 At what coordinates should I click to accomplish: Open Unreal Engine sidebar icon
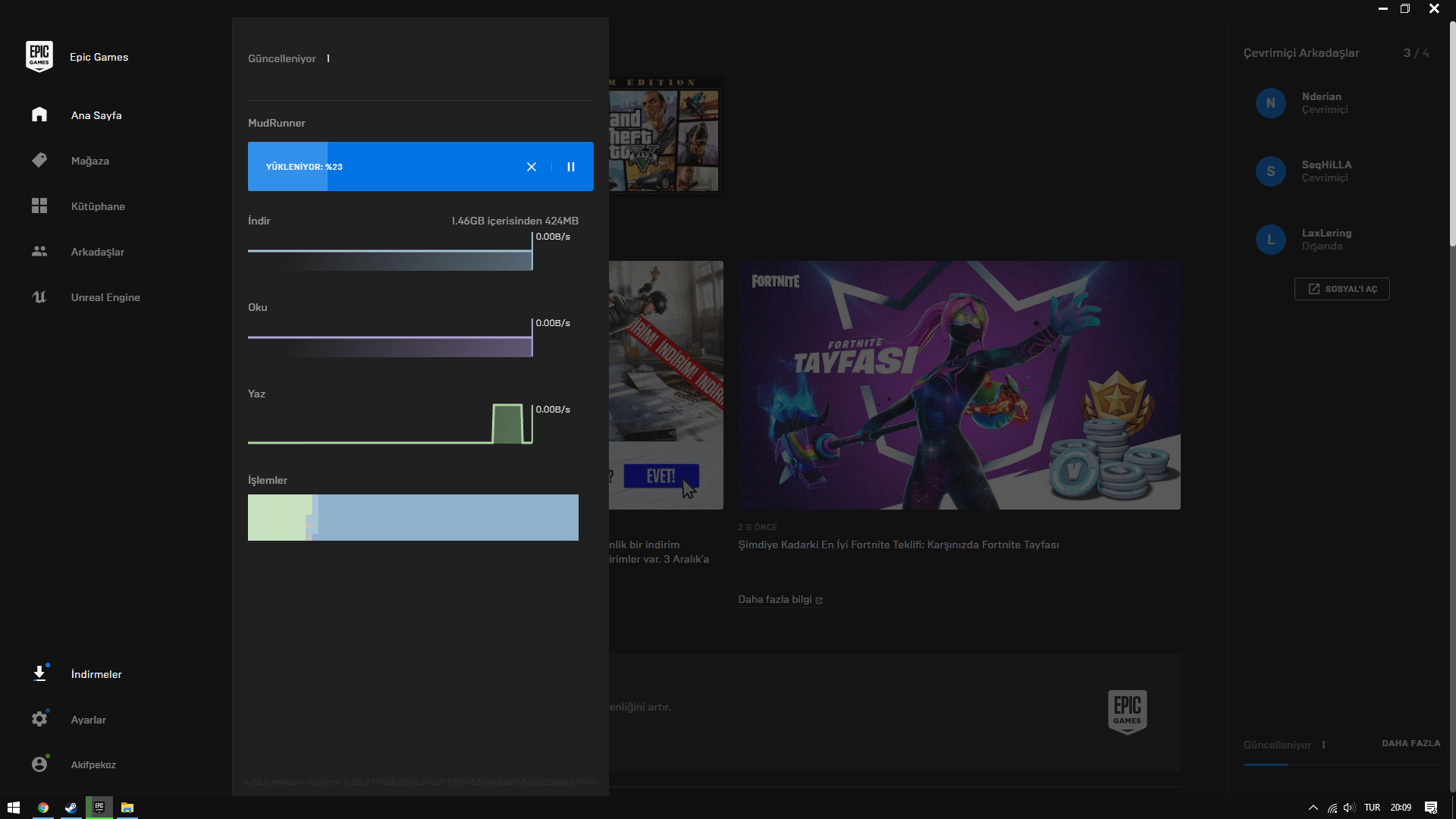(39, 297)
